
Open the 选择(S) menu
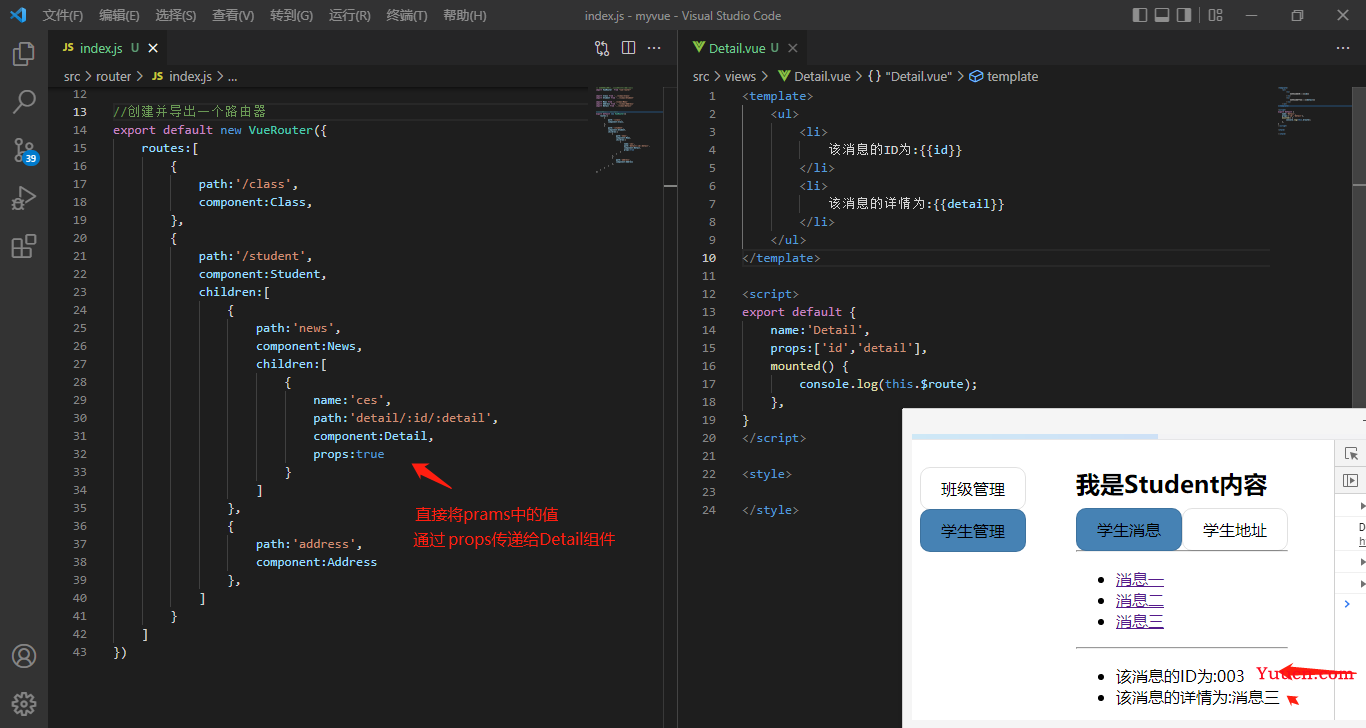[x=176, y=15]
